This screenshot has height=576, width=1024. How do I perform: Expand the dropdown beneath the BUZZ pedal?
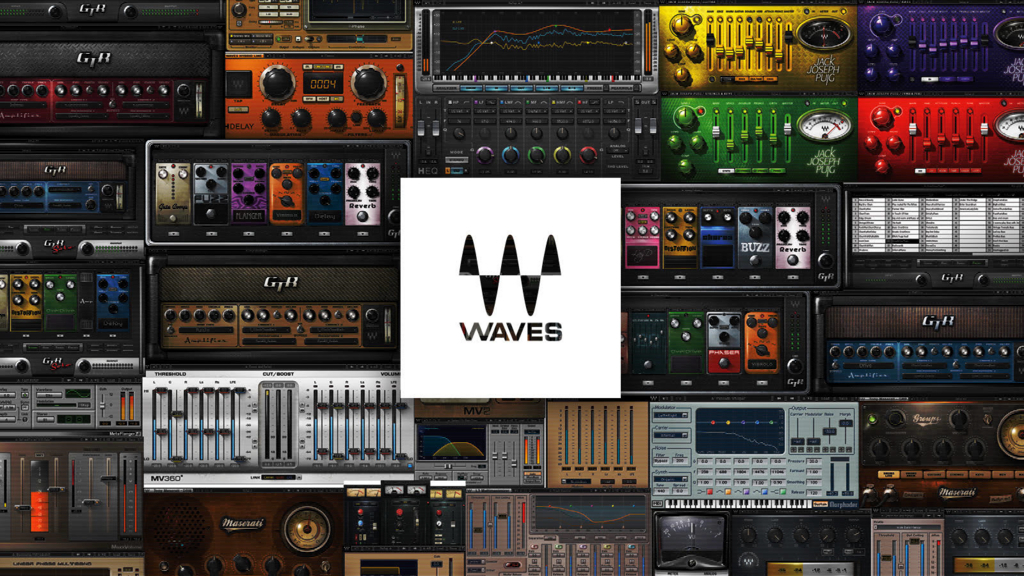[x=755, y=277]
